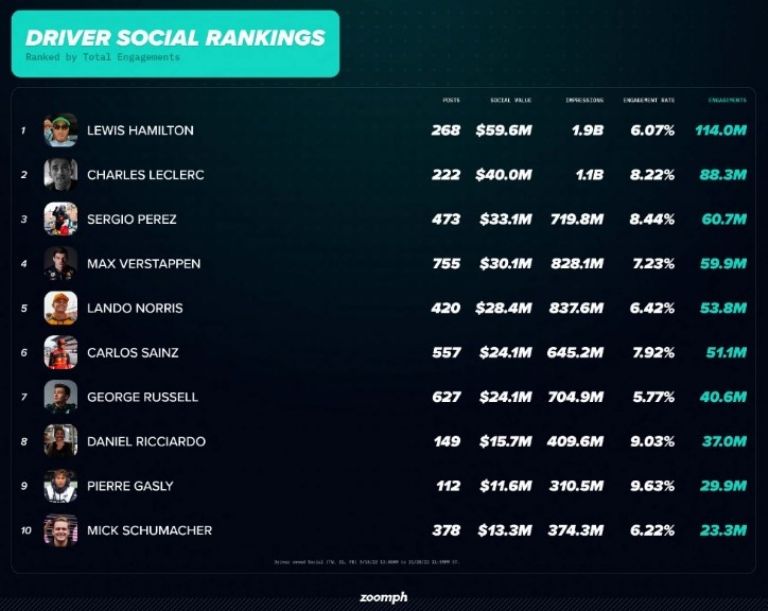Click the Impressions column header
This screenshot has width=768, height=611.
(584, 100)
